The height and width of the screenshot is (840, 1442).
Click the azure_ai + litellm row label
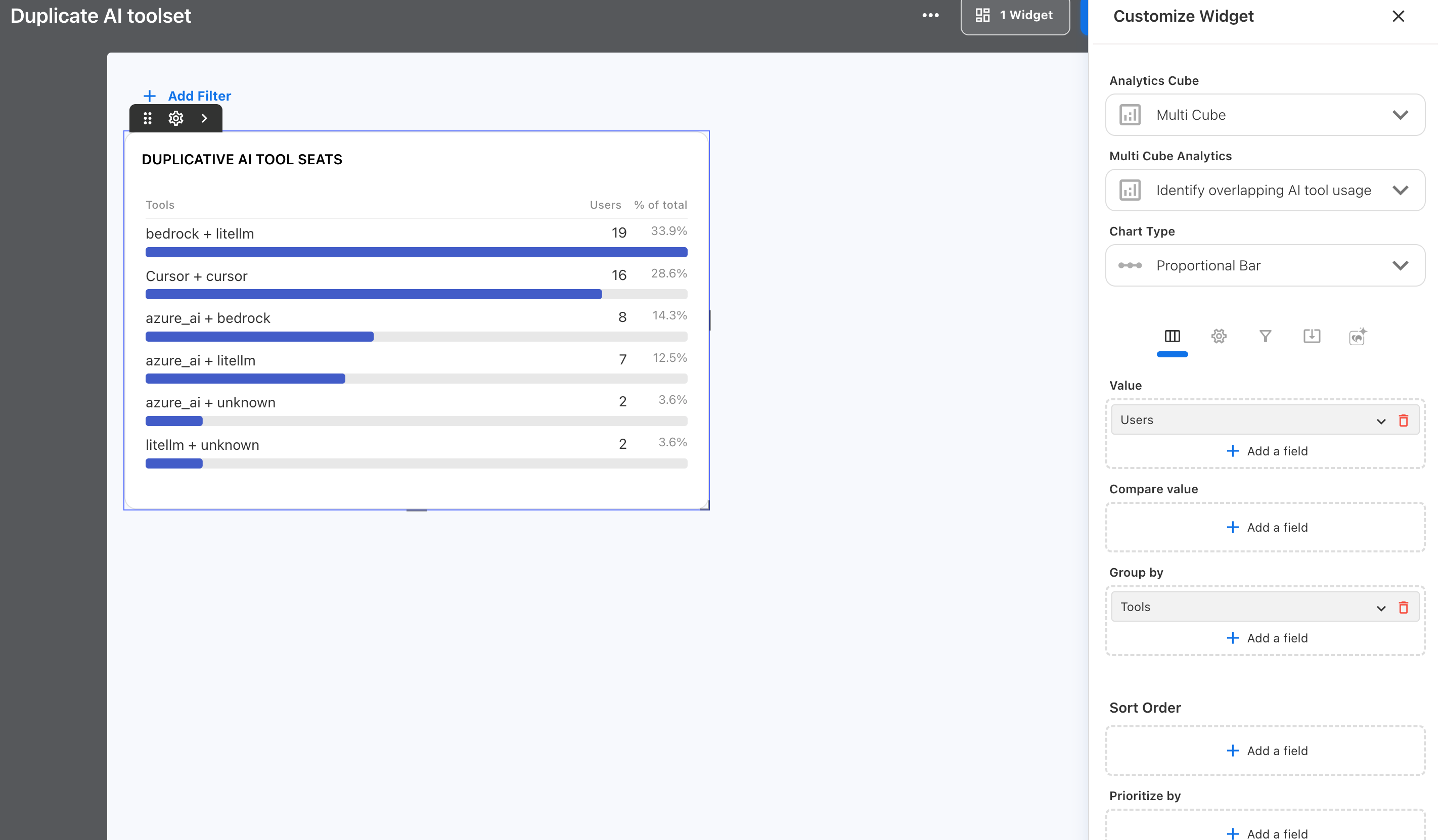200,361
